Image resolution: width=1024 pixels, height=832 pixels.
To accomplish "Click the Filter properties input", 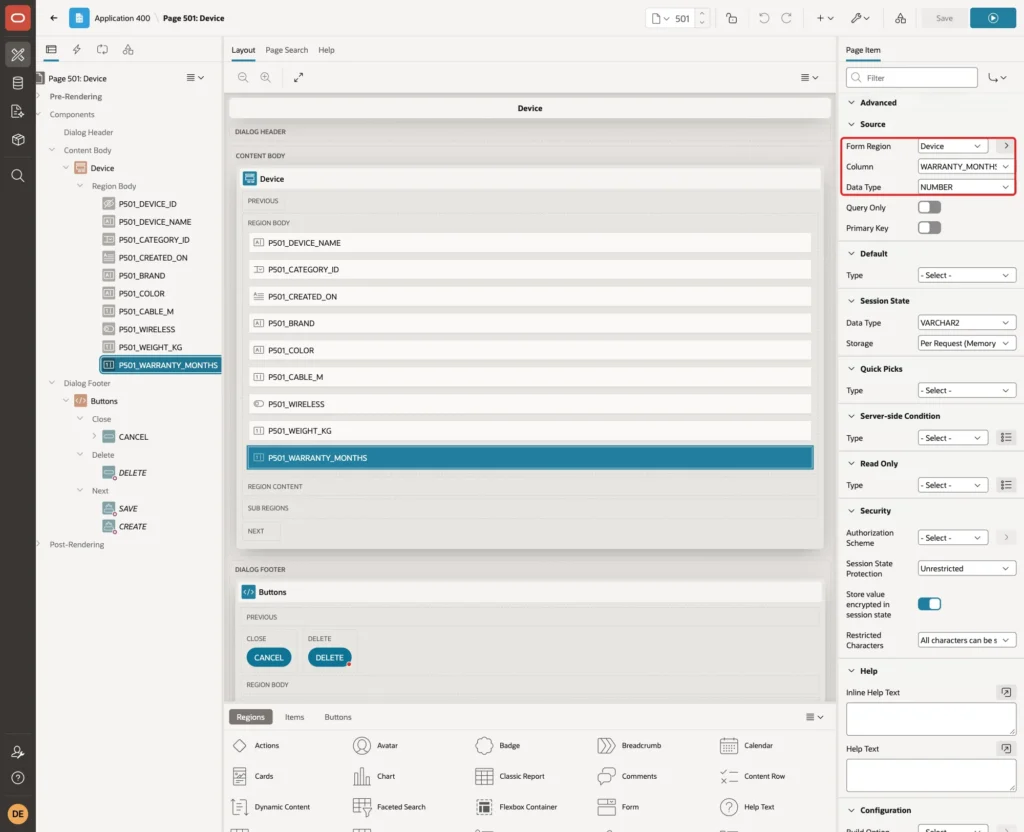I will click(912, 78).
